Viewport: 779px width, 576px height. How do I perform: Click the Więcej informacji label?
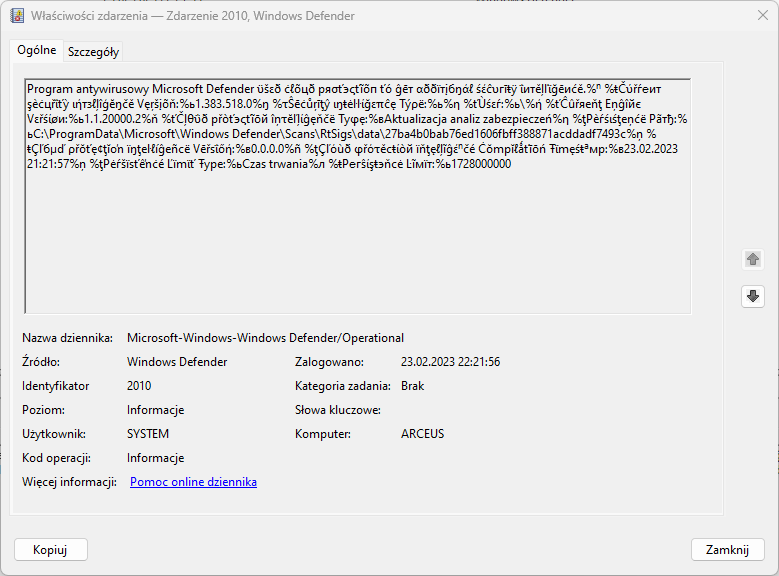(x=70, y=482)
